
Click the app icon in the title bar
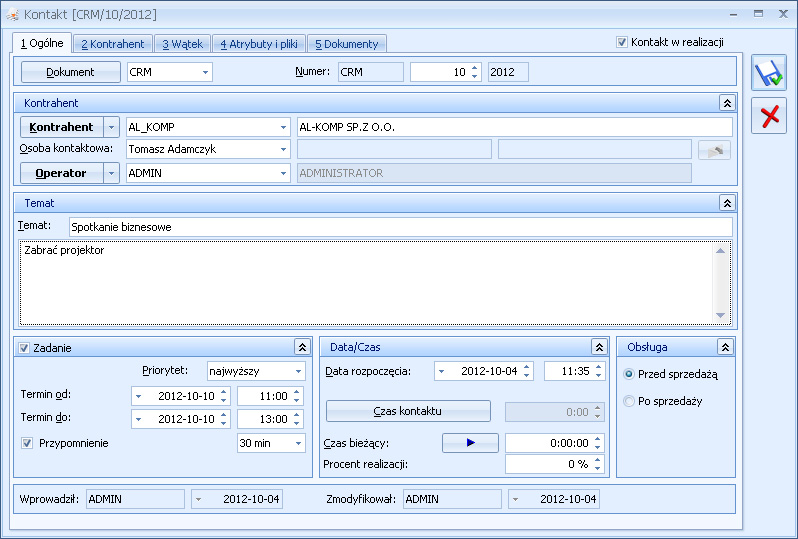(12, 14)
